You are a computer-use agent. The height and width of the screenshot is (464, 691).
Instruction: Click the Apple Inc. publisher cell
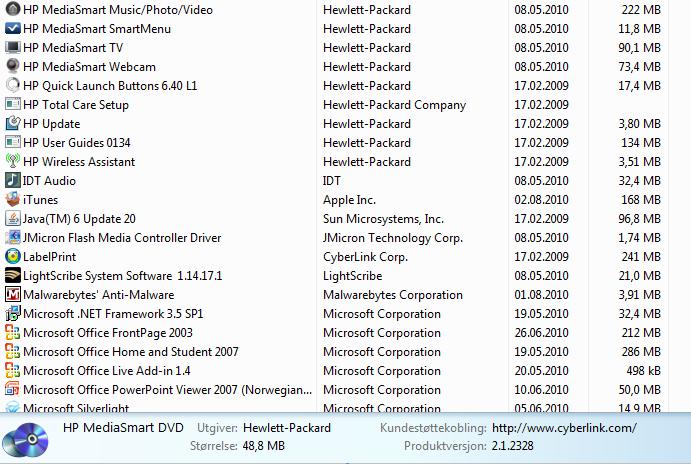pyautogui.click(x=349, y=200)
